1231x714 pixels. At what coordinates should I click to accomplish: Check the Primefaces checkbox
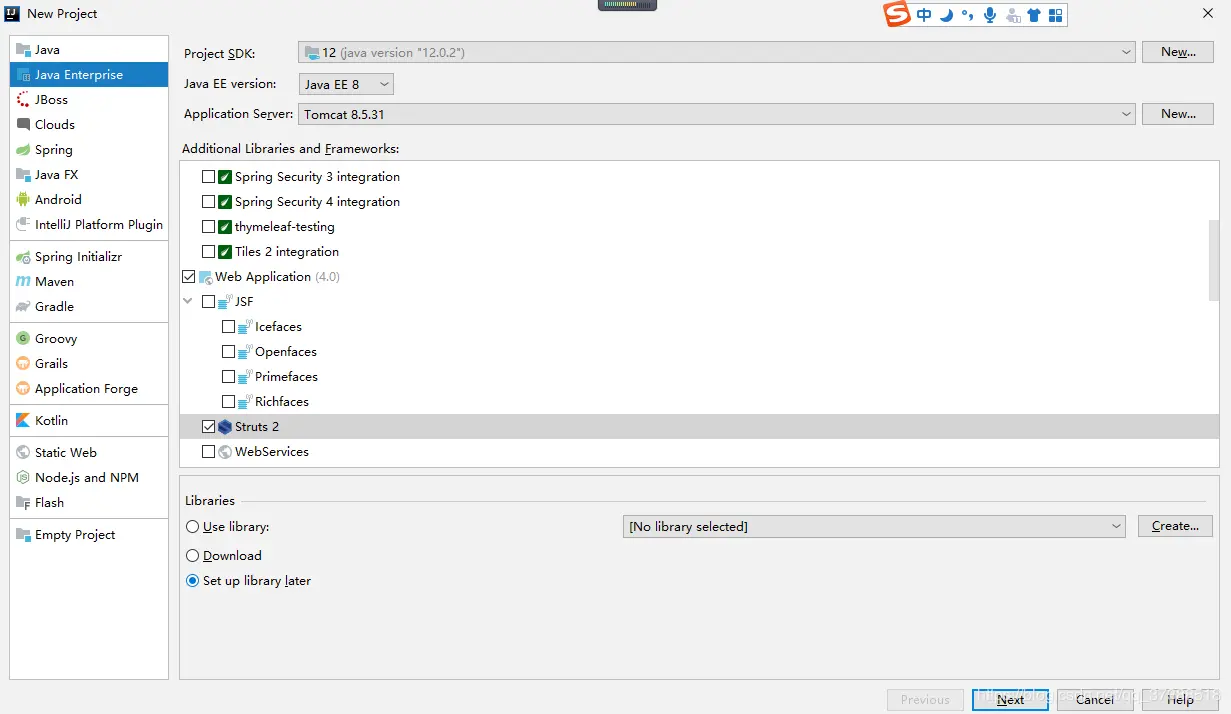coord(228,376)
